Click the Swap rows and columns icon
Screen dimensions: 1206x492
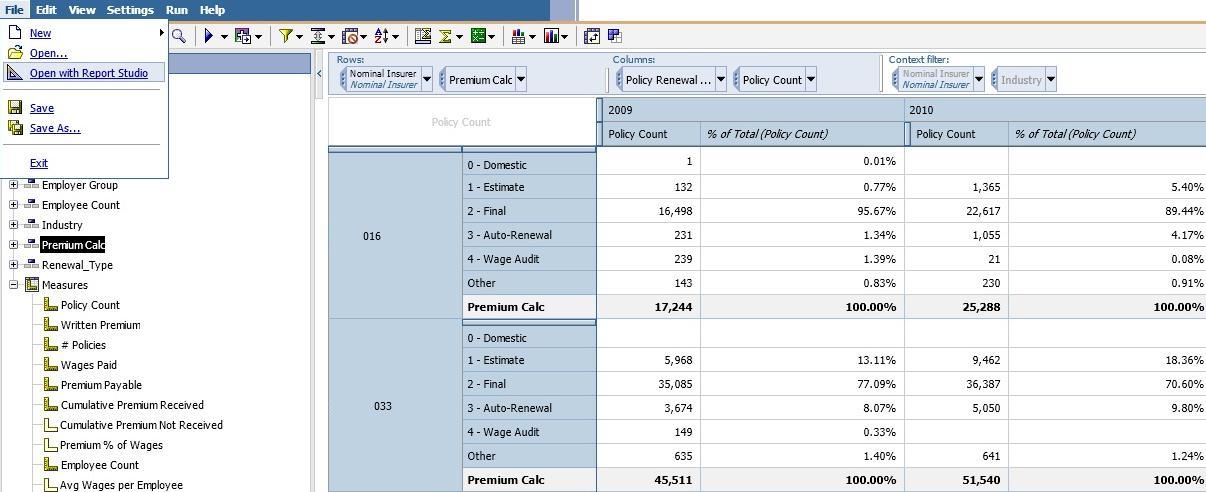point(592,36)
